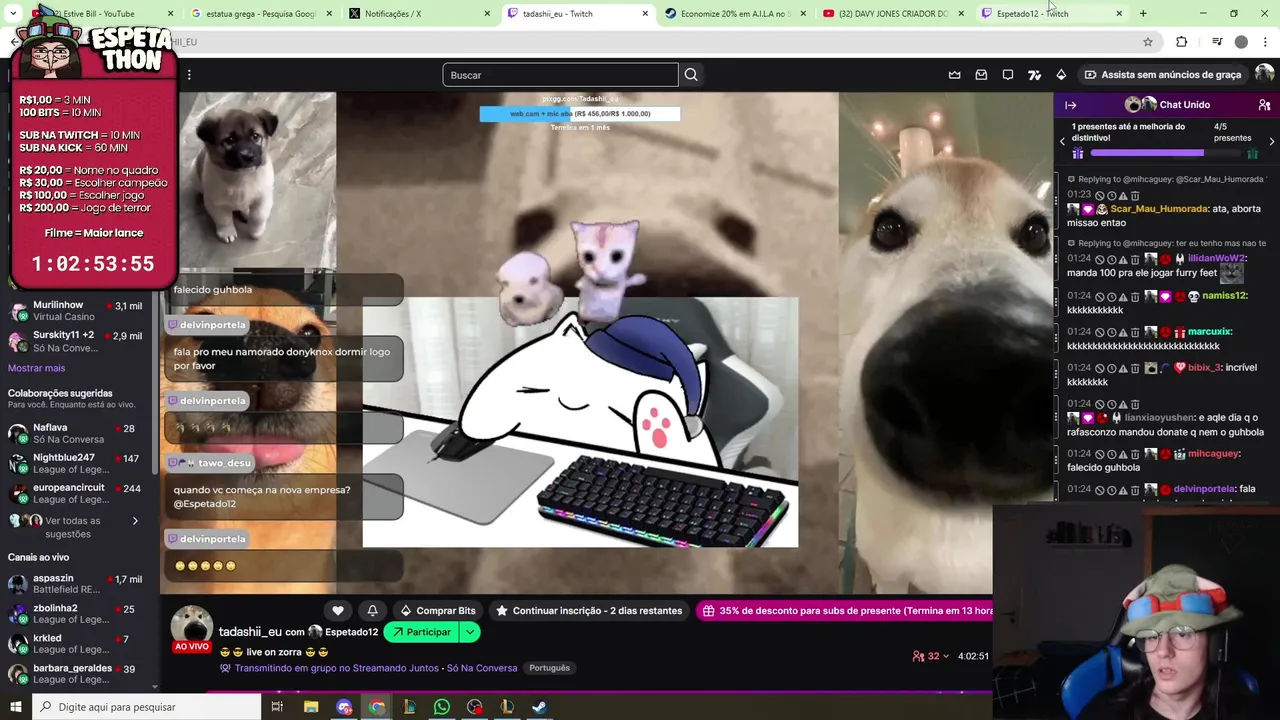Image resolution: width=1280 pixels, height=720 pixels.
Task: Open the user profile avatar menu
Action: [1264, 75]
